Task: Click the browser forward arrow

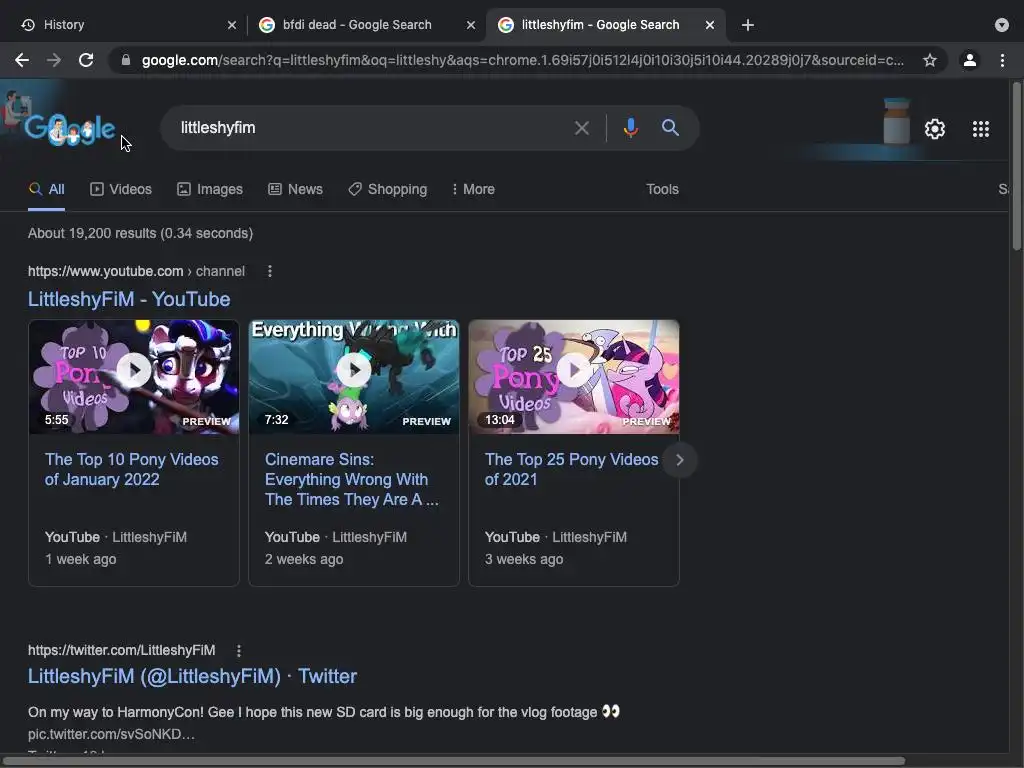Action: pos(54,60)
